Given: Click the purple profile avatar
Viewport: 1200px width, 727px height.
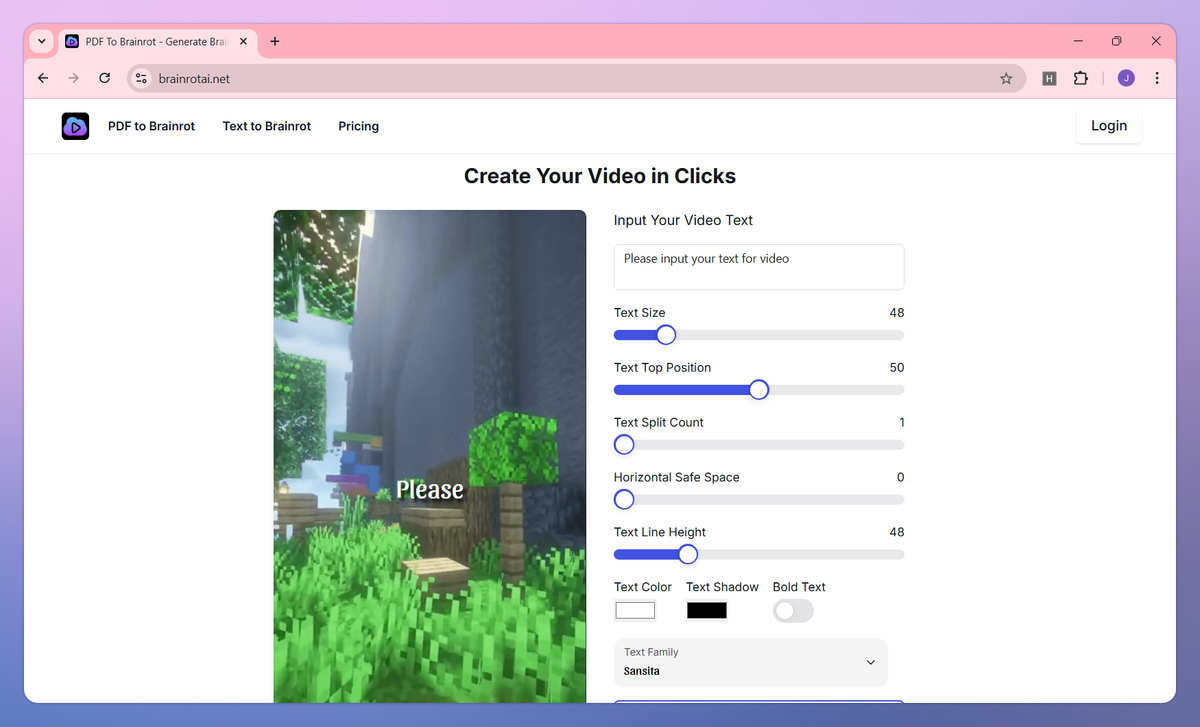Looking at the screenshot, I should (x=1125, y=77).
